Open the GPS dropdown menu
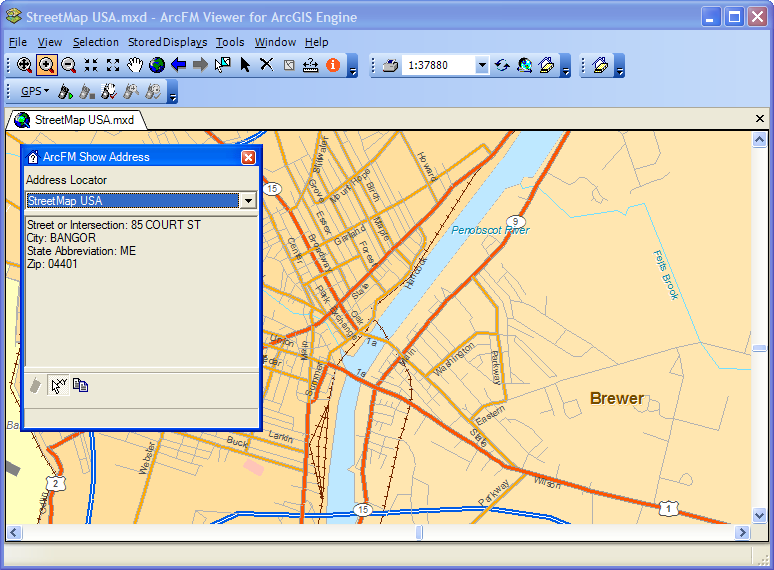Viewport: 774px width, 570px height. coord(35,92)
